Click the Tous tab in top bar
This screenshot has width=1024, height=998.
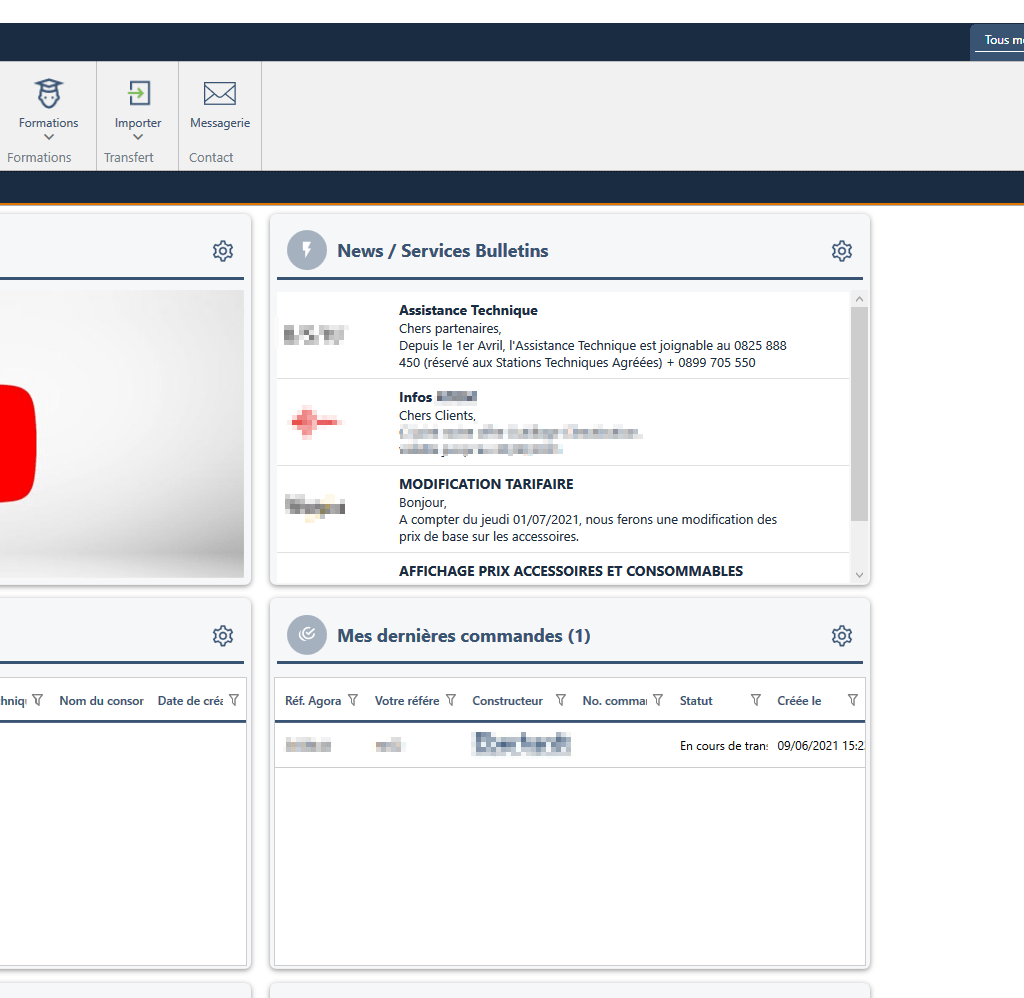[x=1002, y=41]
